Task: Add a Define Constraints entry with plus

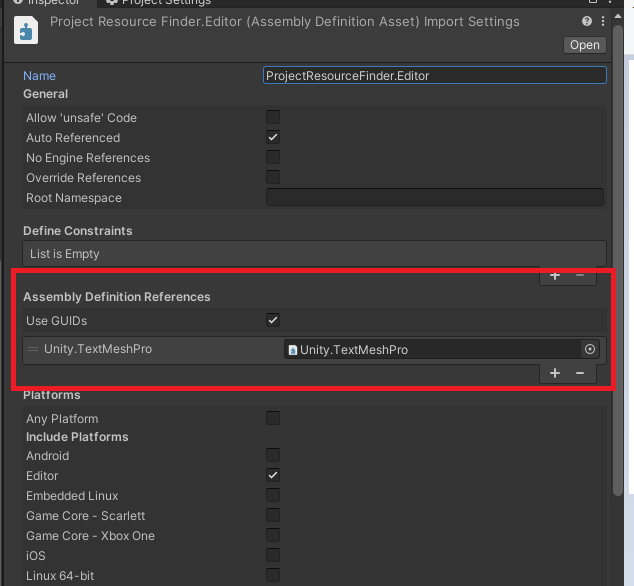Action: [x=555, y=276]
